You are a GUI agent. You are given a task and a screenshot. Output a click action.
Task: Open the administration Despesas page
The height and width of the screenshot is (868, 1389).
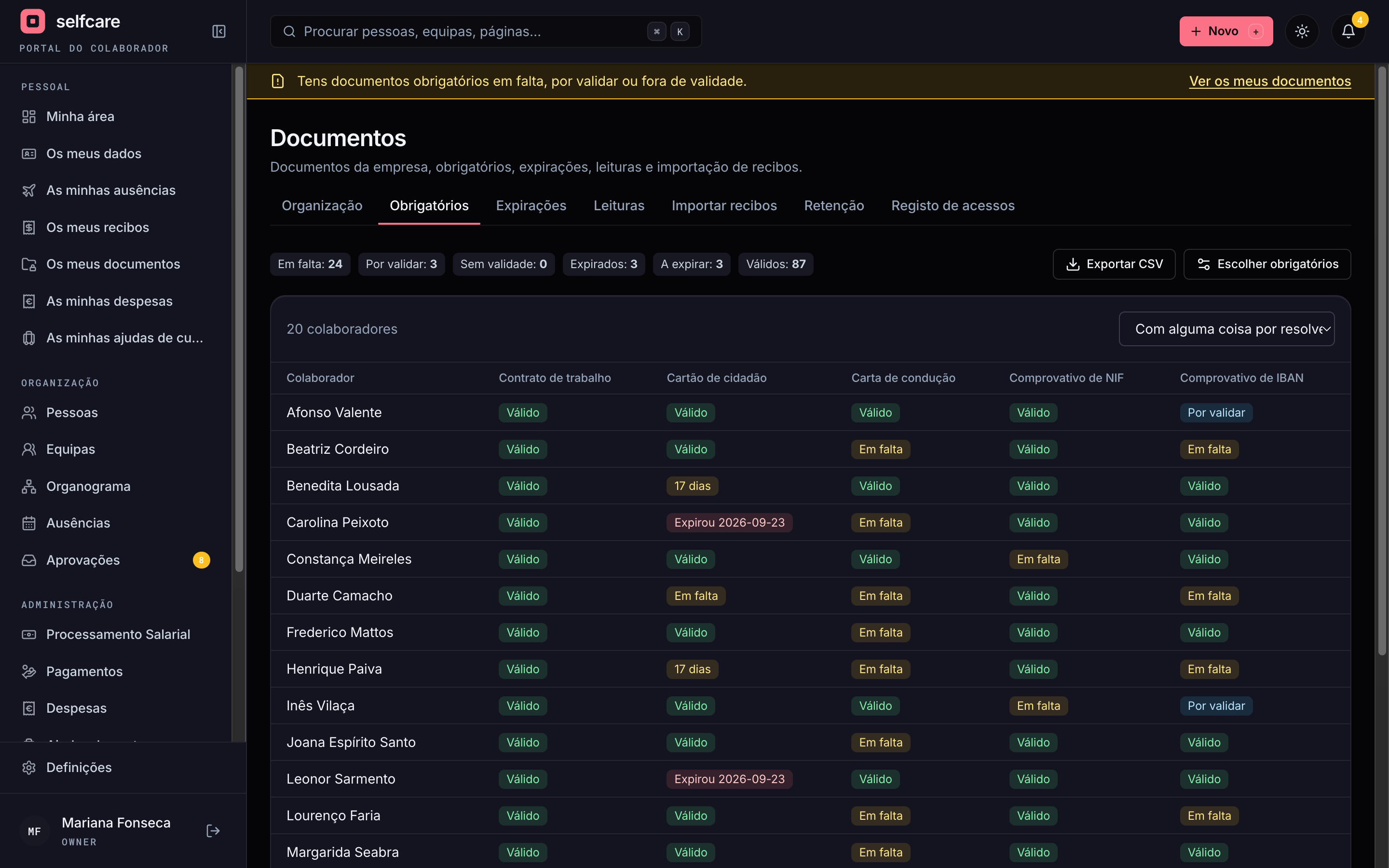tap(115, 708)
